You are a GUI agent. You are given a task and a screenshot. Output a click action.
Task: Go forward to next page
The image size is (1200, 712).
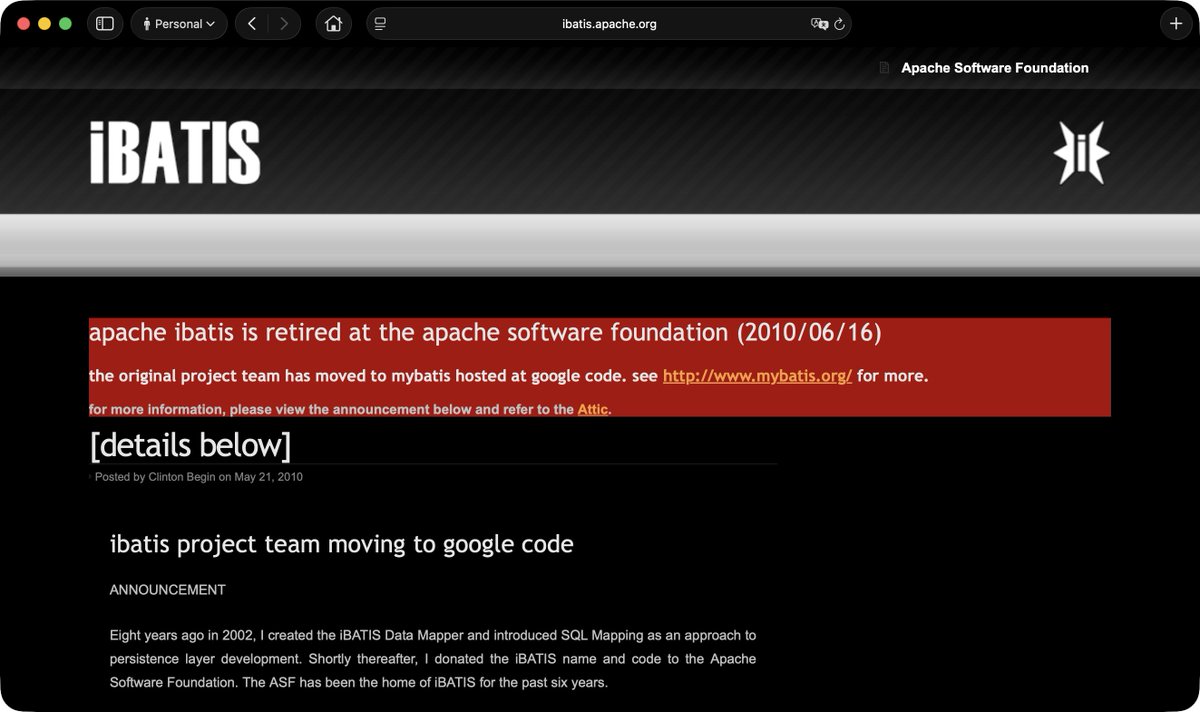pos(284,23)
